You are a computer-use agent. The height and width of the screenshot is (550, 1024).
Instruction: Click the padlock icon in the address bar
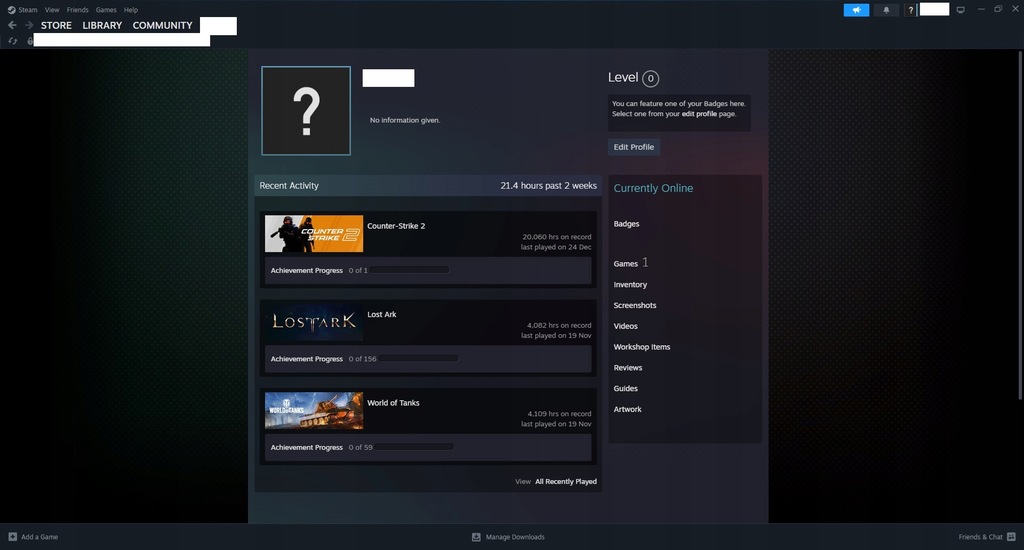coord(30,40)
